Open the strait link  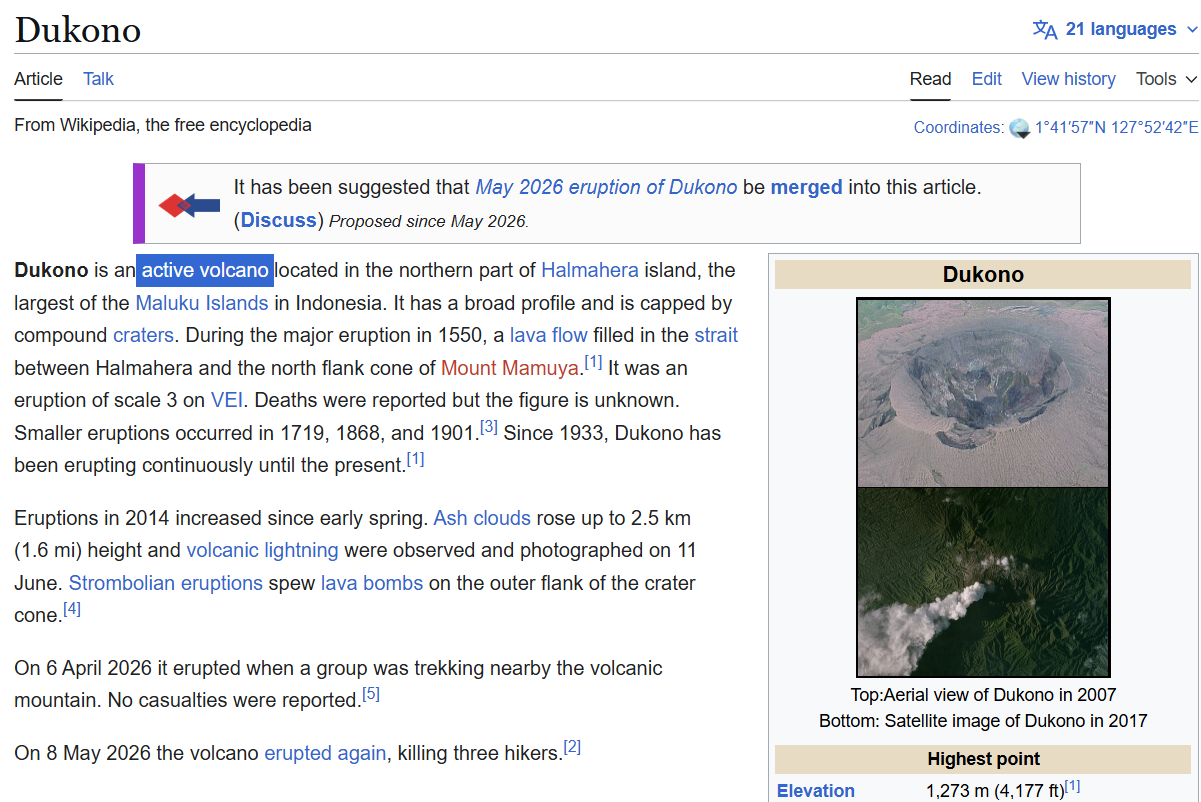click(x=716, y=335)
